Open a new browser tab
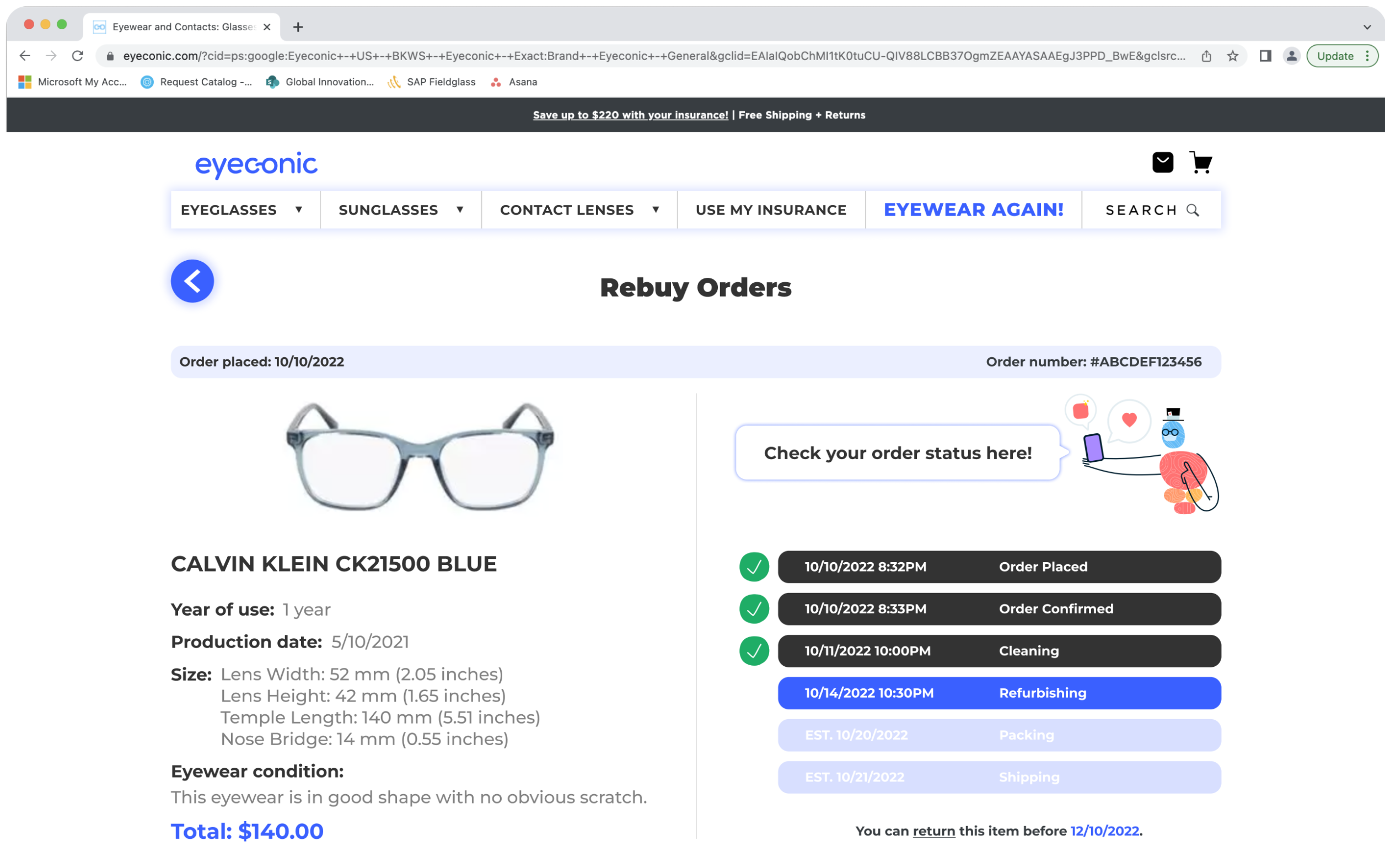The image size is (1385, 868). tap(298, 27)
